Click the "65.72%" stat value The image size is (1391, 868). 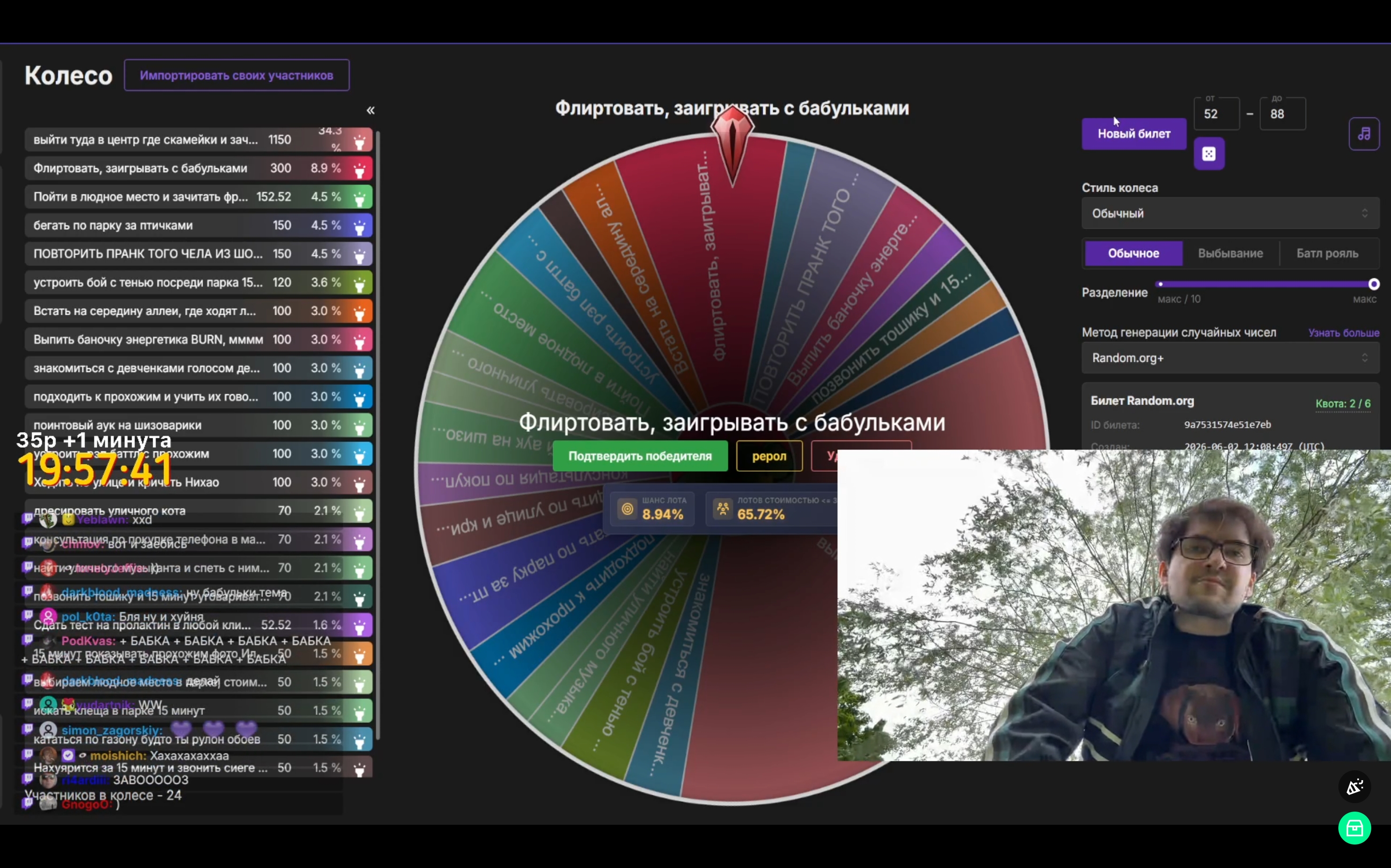tap(760, 514)
